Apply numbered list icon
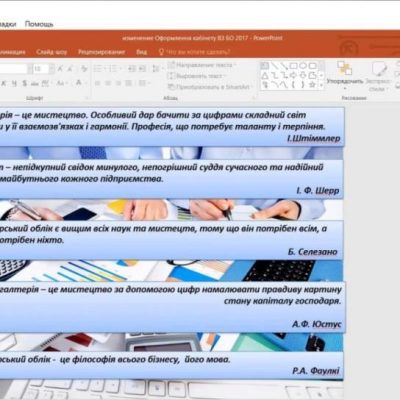400x400 pixels. click(114, 68)
